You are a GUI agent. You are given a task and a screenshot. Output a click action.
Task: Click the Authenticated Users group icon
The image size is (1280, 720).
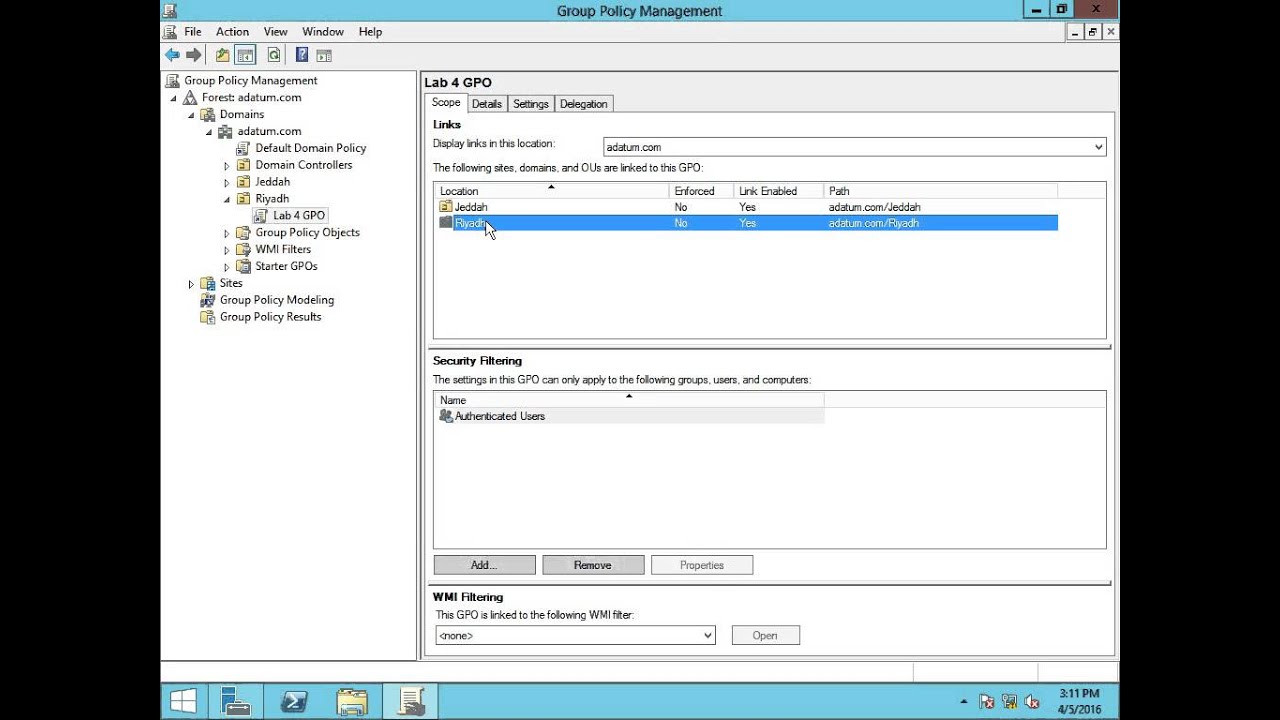pyautogui.click(x=446, y=416)
